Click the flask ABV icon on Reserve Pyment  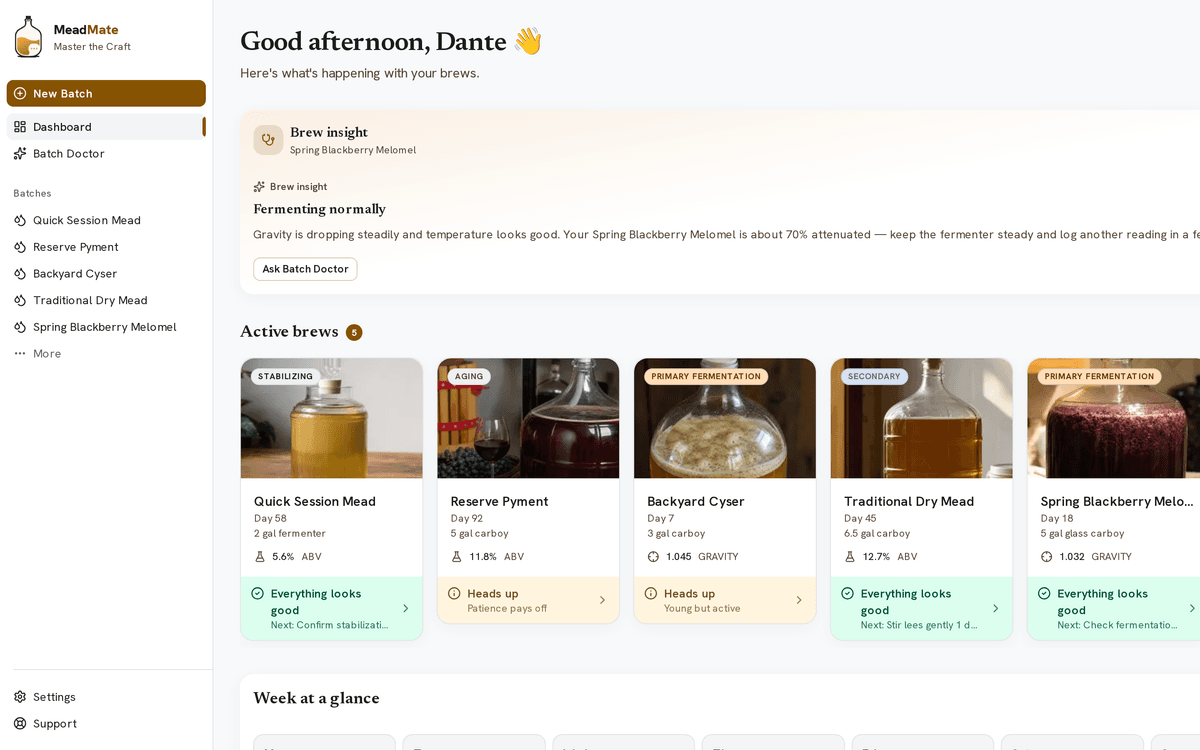[x=457, y=556]
